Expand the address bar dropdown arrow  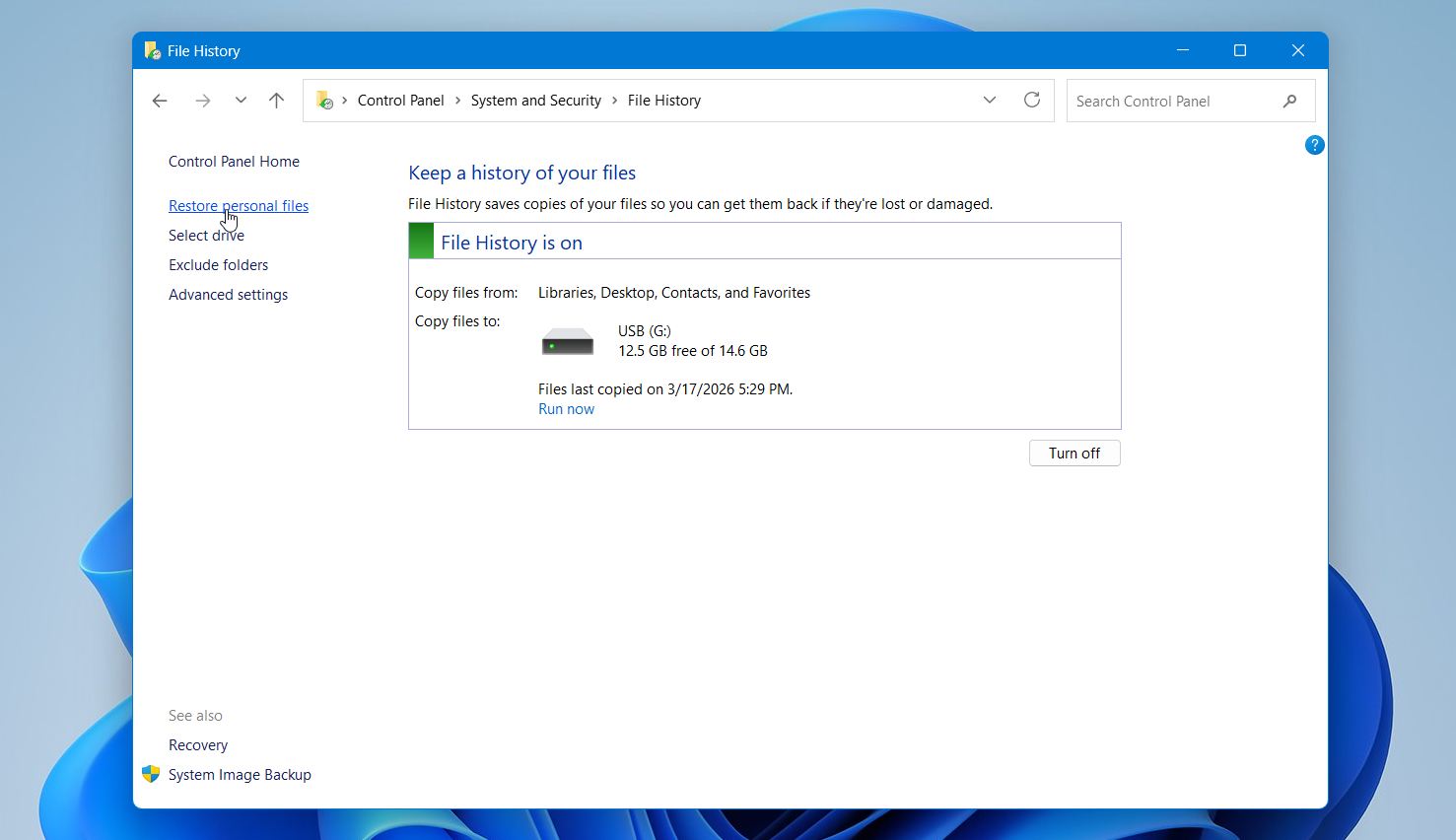click(990, 100)
